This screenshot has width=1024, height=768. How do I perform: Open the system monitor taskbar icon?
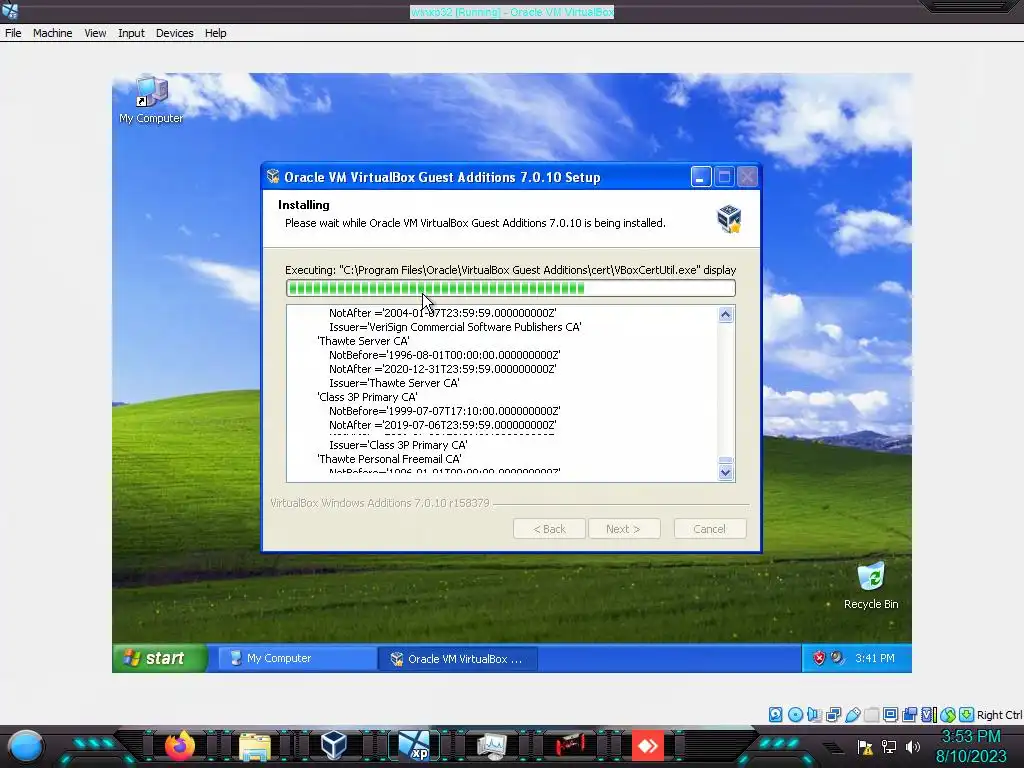pyautogui.click(x=491, y=746)
